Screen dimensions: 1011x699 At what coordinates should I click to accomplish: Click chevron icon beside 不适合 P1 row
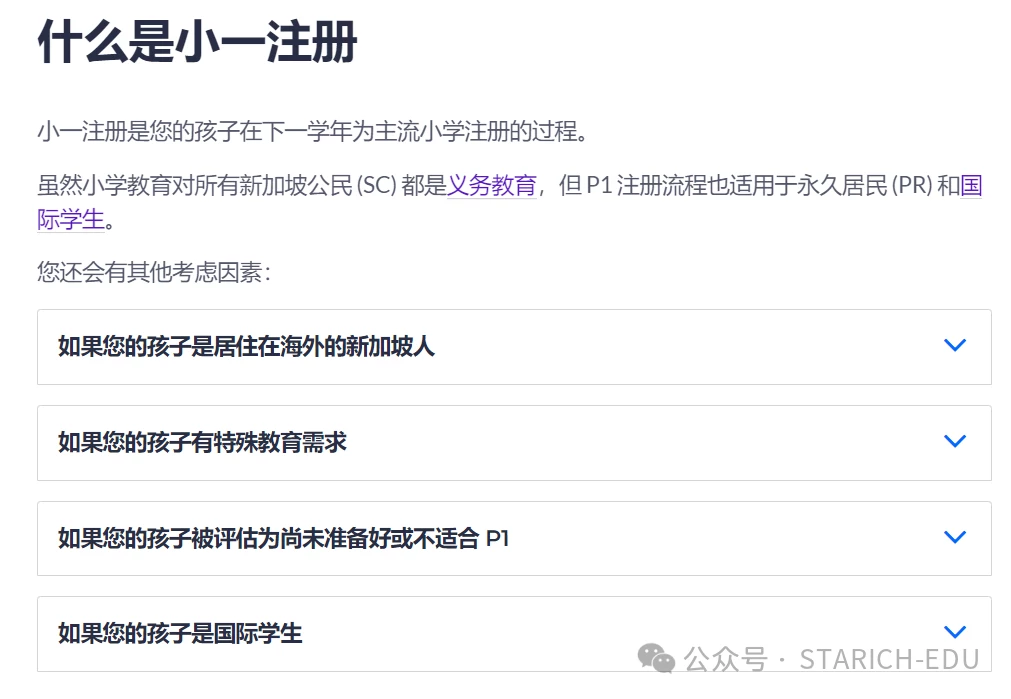tap(954, 537)
